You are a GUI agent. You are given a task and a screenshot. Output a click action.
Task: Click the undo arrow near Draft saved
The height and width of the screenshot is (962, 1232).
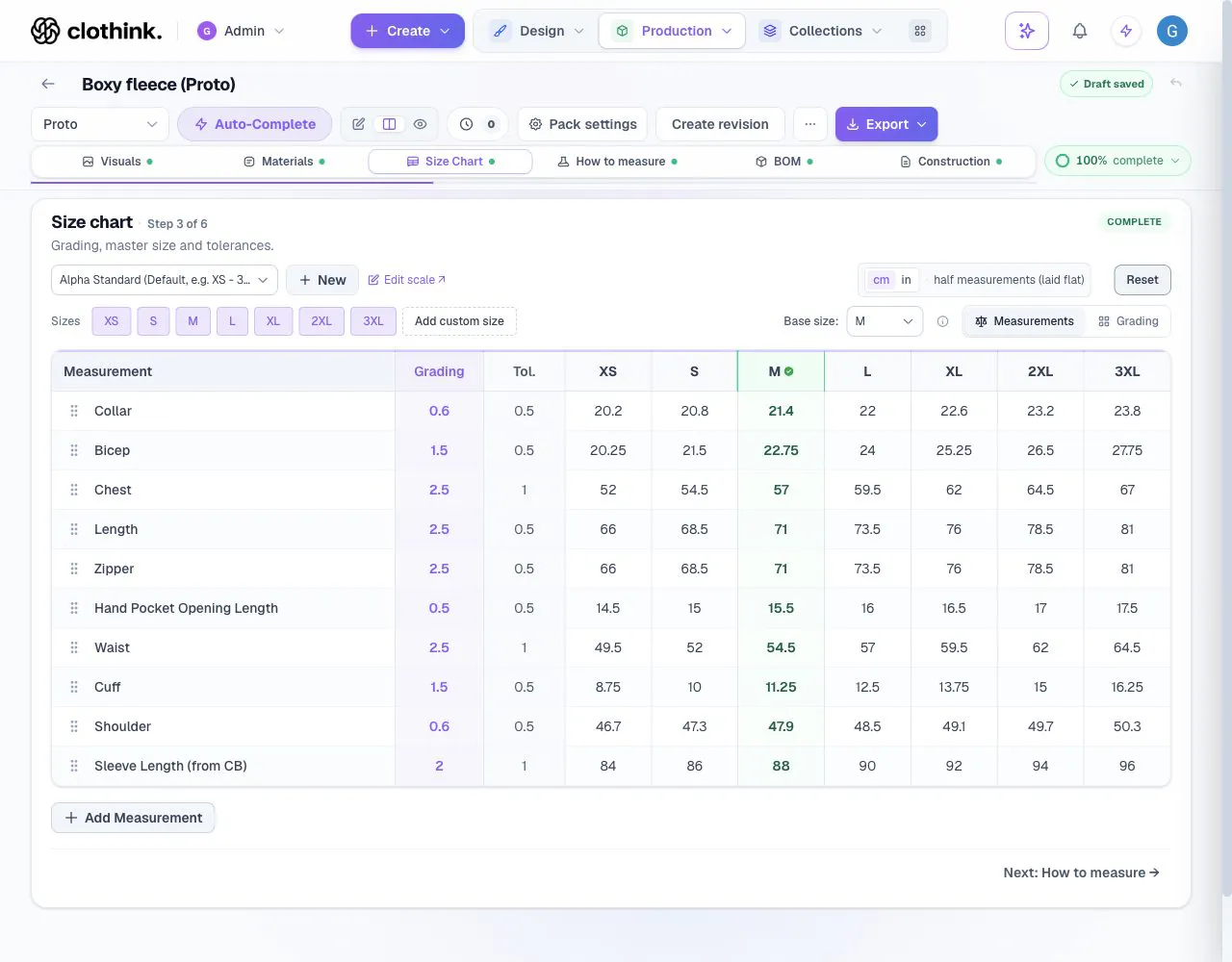[1175, 84]
